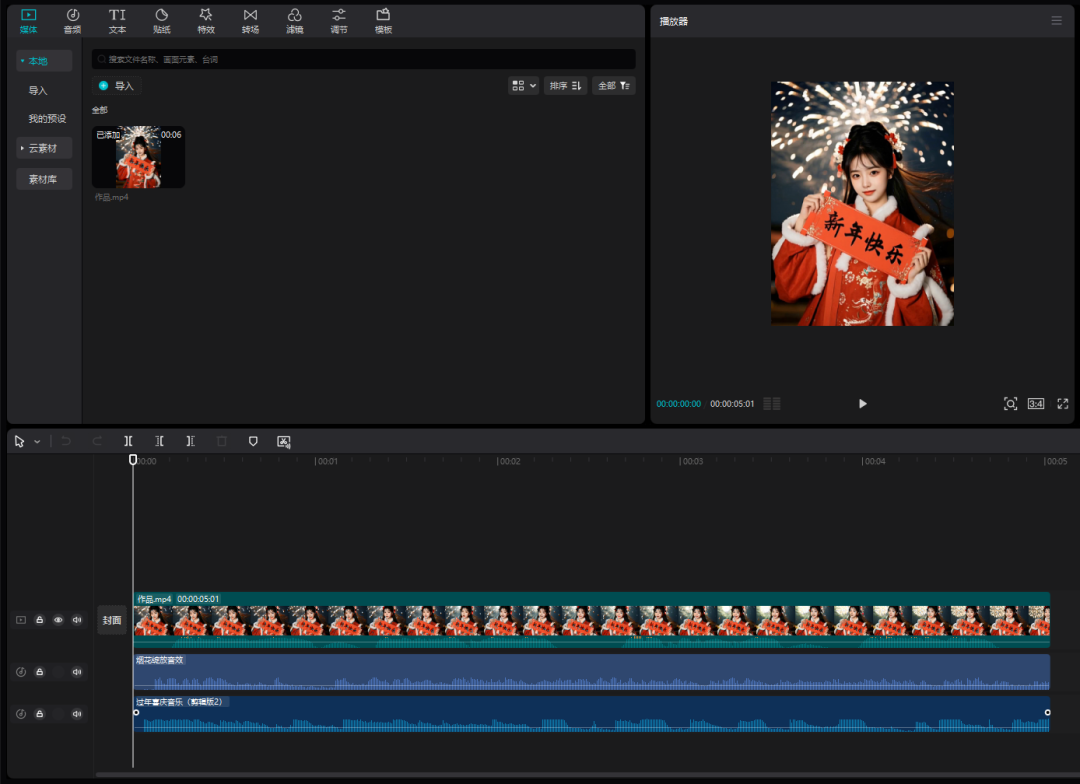Screen dimensions: 1080x784
Task: Click the fullscreen icon in the player
Action: (1063, 404)
